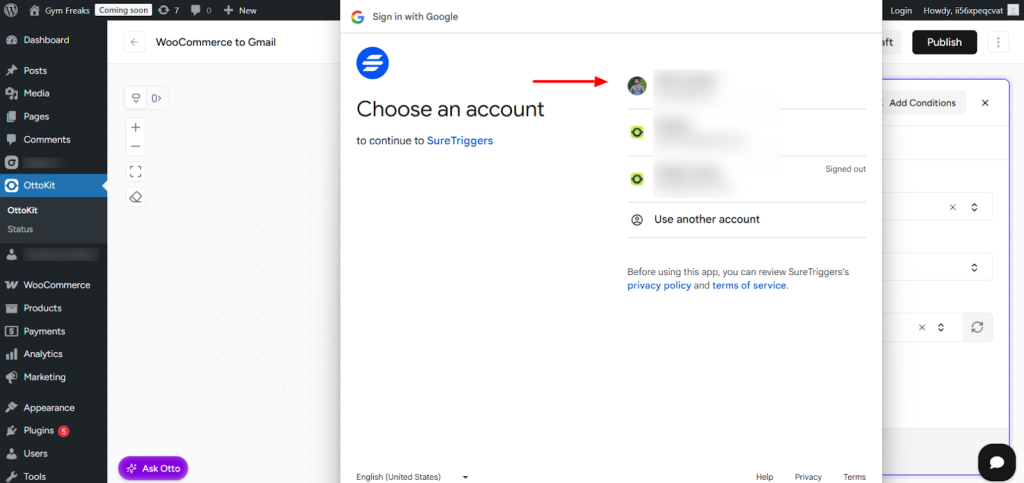The height and width of the screenshot is (483, 1024).
Task: Open SureTriggers privacy policy link
Action: tap(659, 285)
